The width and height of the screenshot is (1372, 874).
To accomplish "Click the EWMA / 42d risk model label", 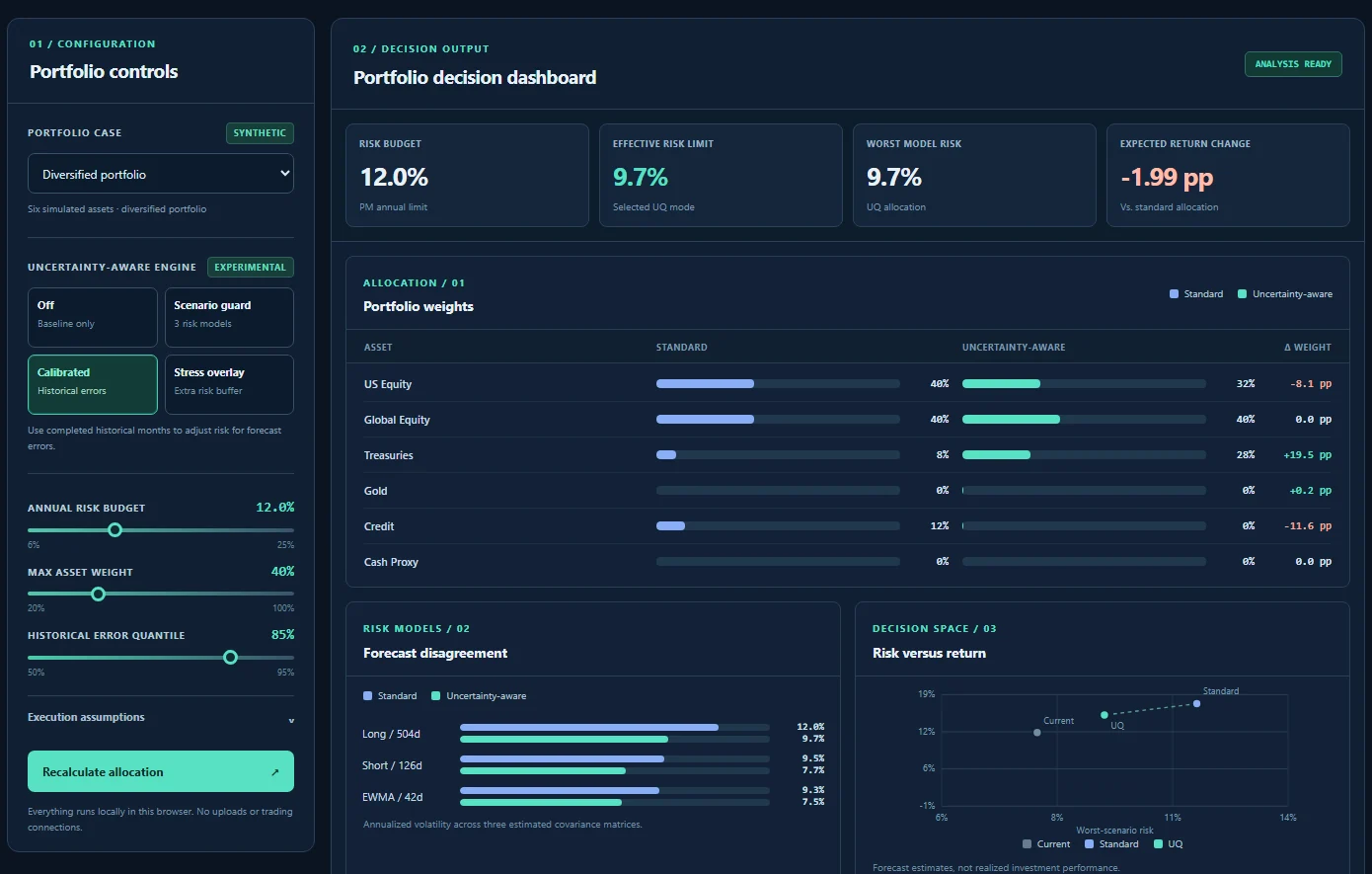I will [392, 797].
